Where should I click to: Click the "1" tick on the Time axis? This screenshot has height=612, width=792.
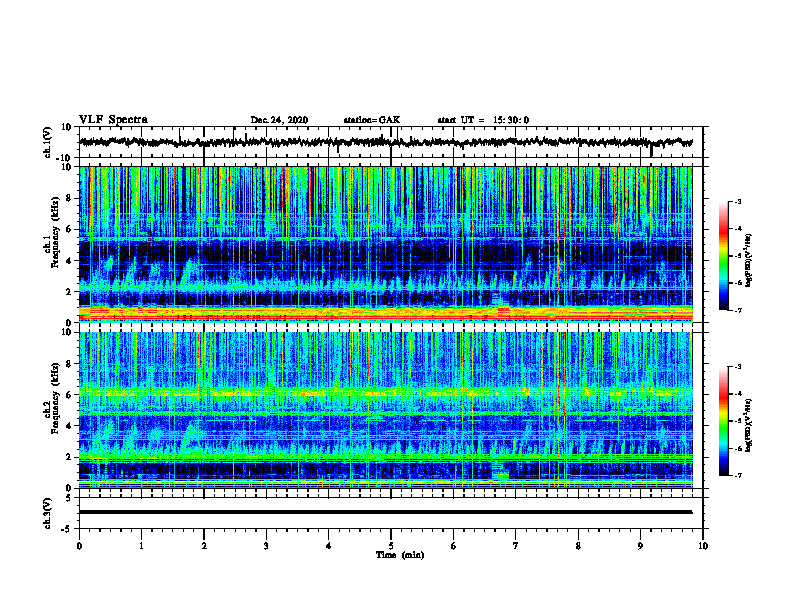[x=141, y=546]
